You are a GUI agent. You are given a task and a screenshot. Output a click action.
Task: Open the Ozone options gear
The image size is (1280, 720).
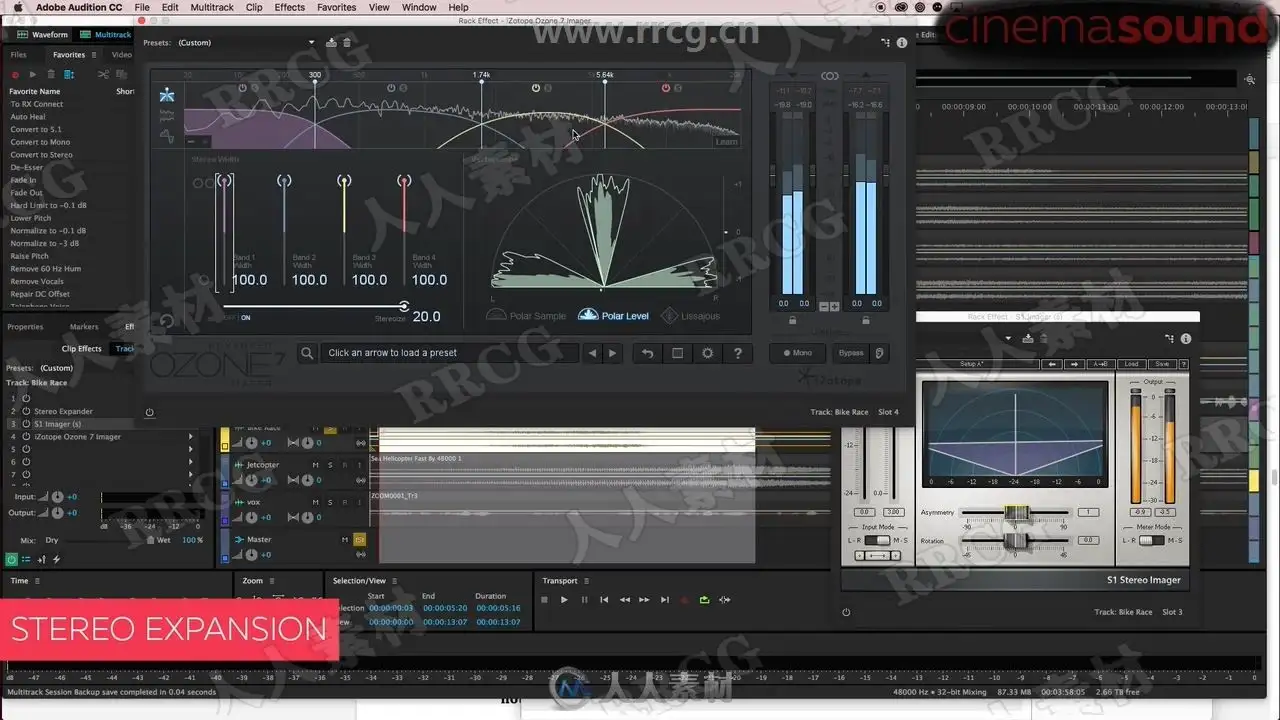click(708, 353)
